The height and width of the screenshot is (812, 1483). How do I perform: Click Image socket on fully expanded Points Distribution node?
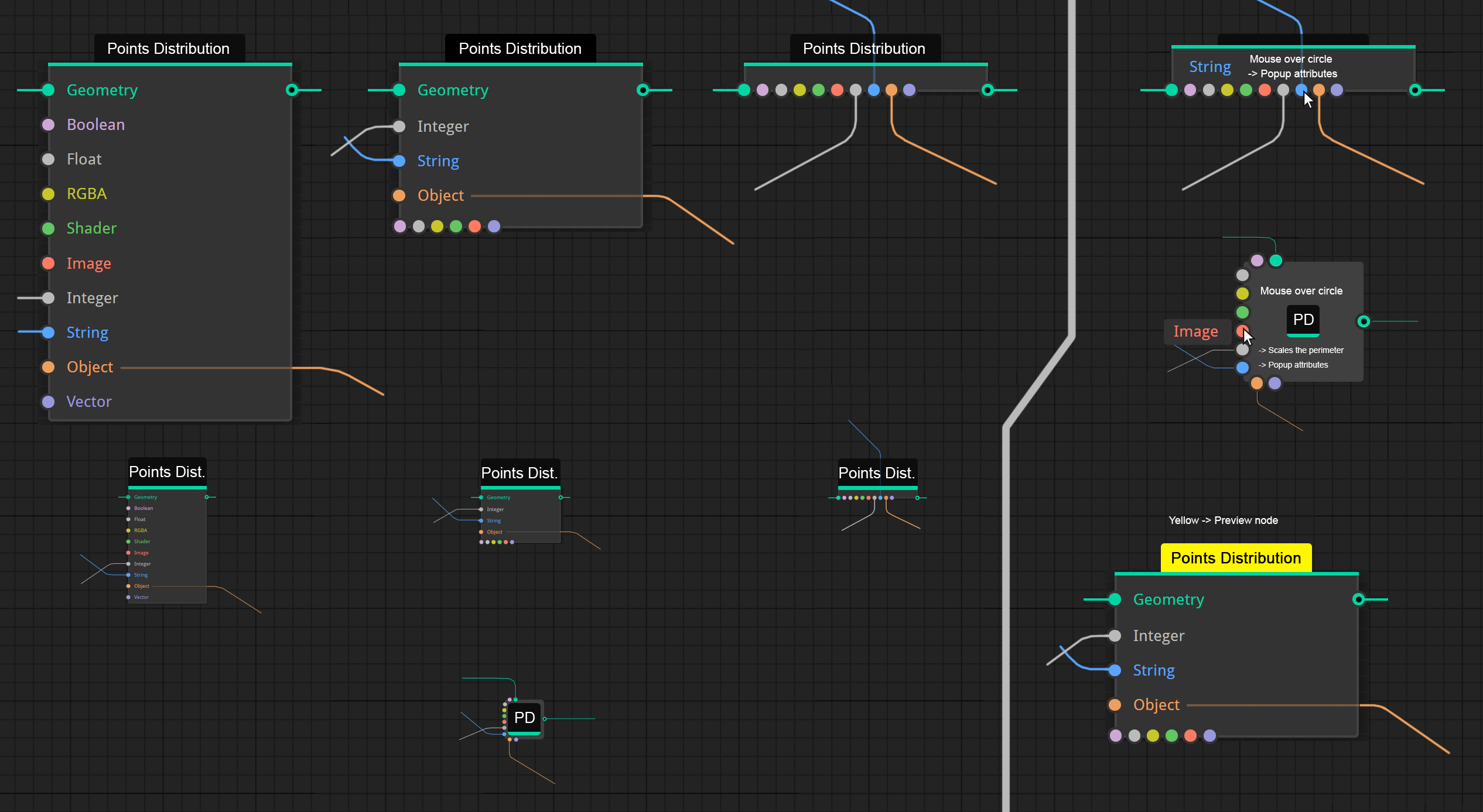pos(49,263)
